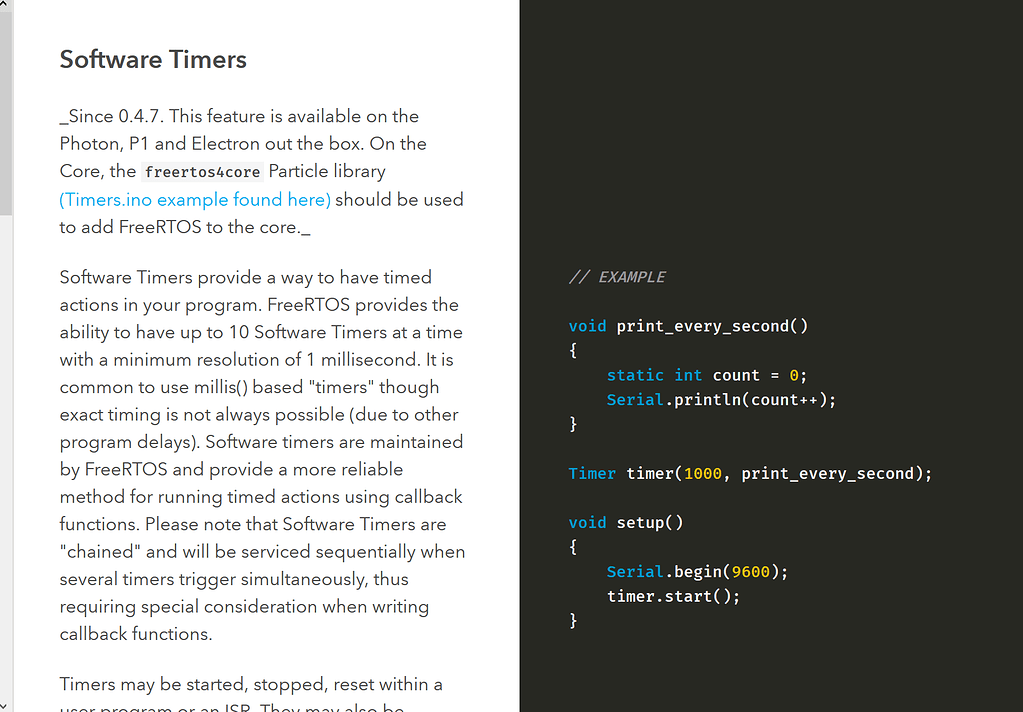
Task: Select the void keyword before setup()
Action: 587,522
